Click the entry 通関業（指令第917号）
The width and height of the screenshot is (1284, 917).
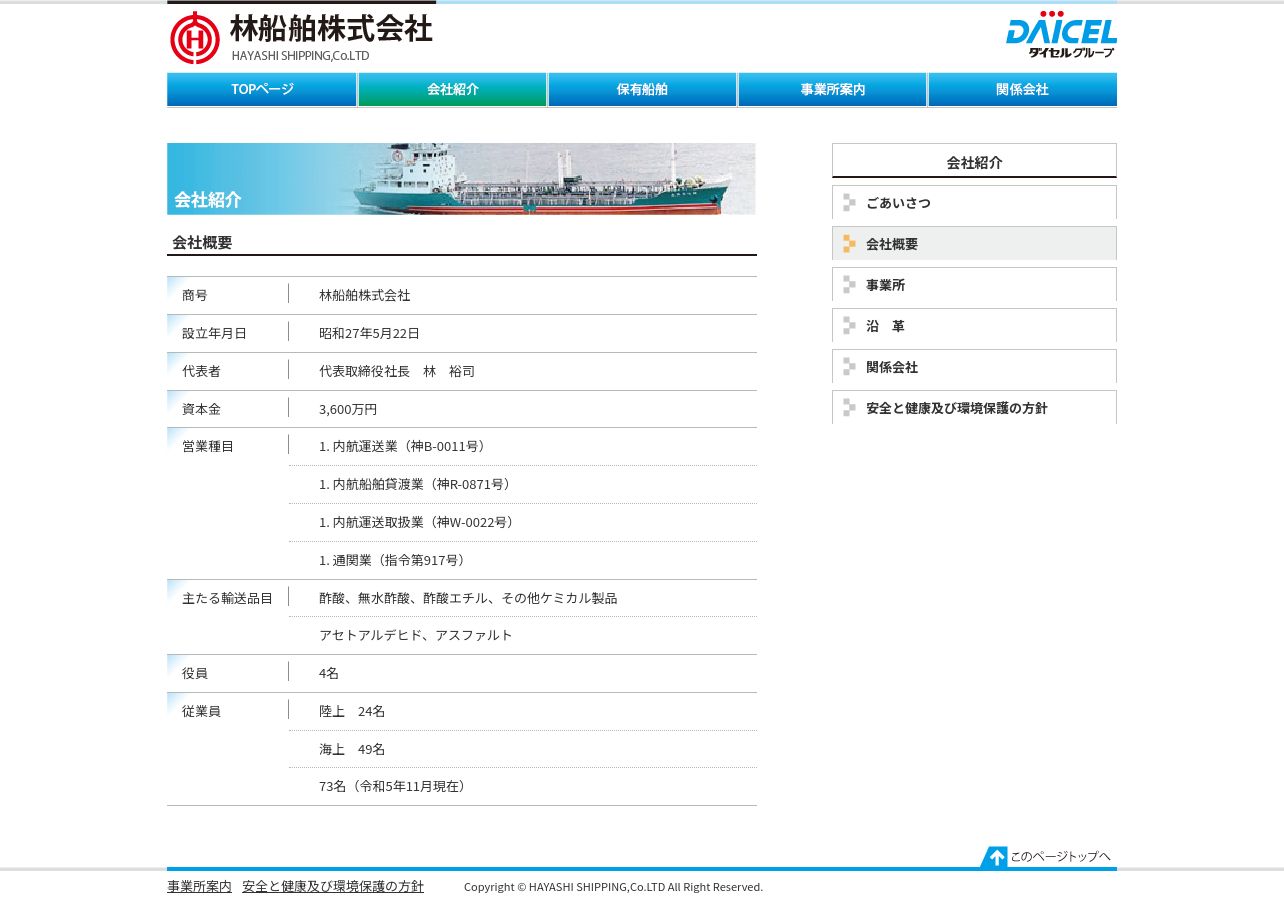394,560
